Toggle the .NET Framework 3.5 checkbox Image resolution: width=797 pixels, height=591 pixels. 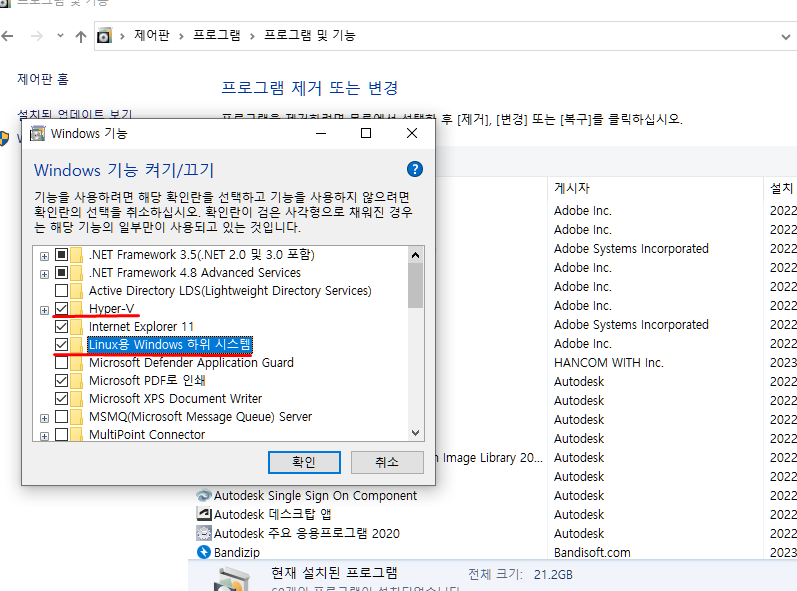(62, 255)
